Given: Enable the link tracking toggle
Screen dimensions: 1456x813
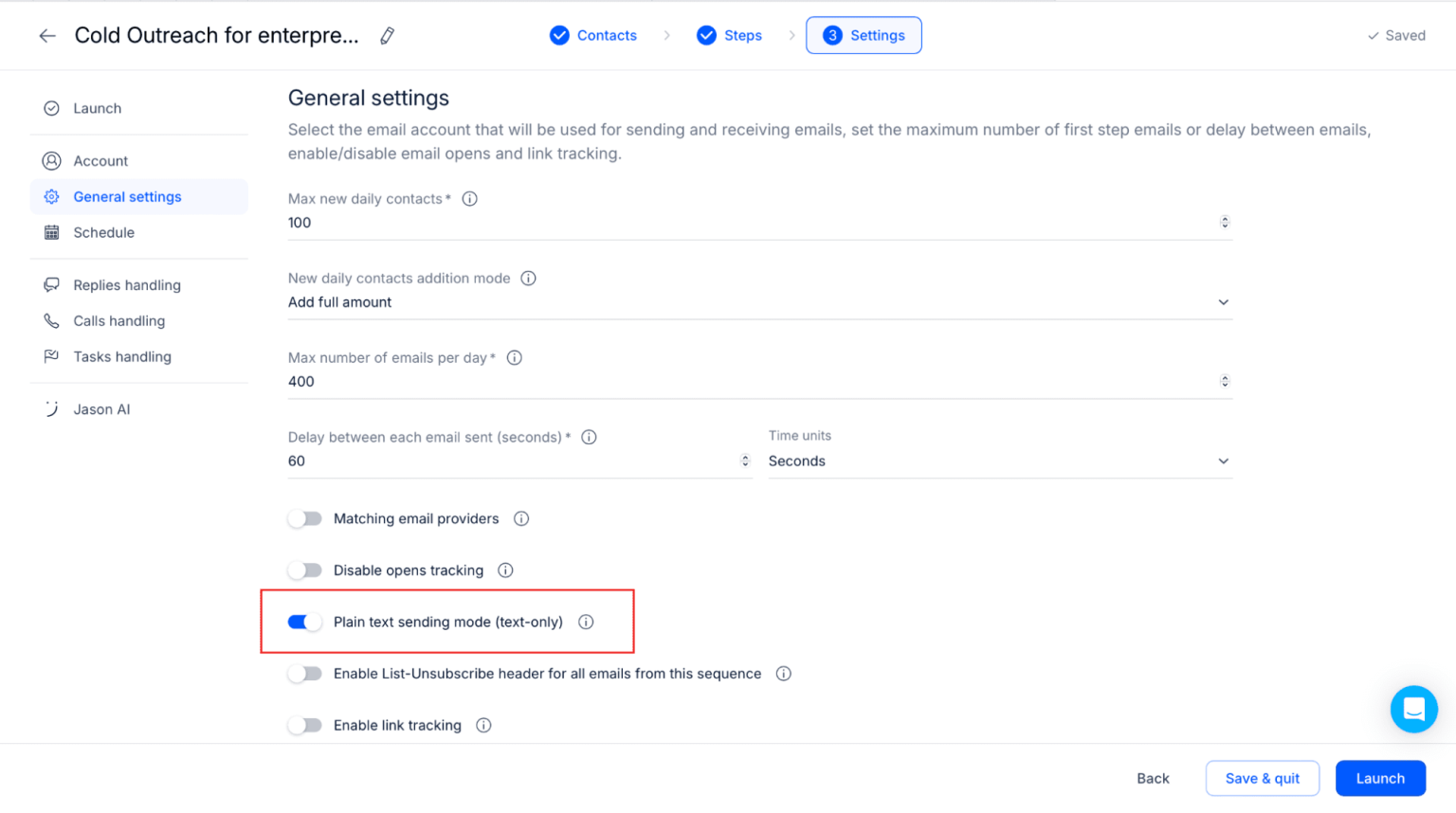Looking at the screenshot, I should (x=305, y=725).
